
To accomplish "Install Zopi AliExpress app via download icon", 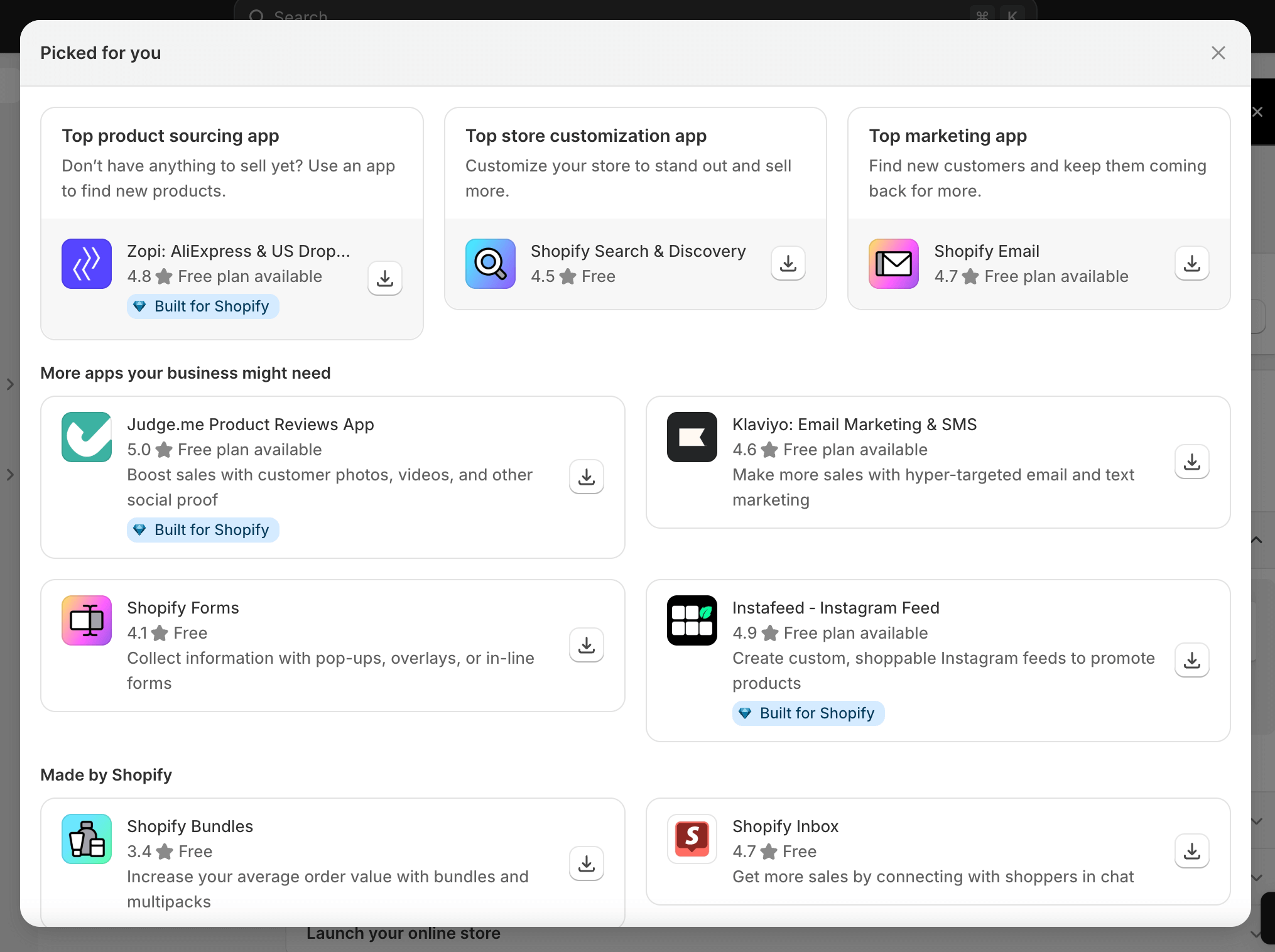I will tap(385, 278).
